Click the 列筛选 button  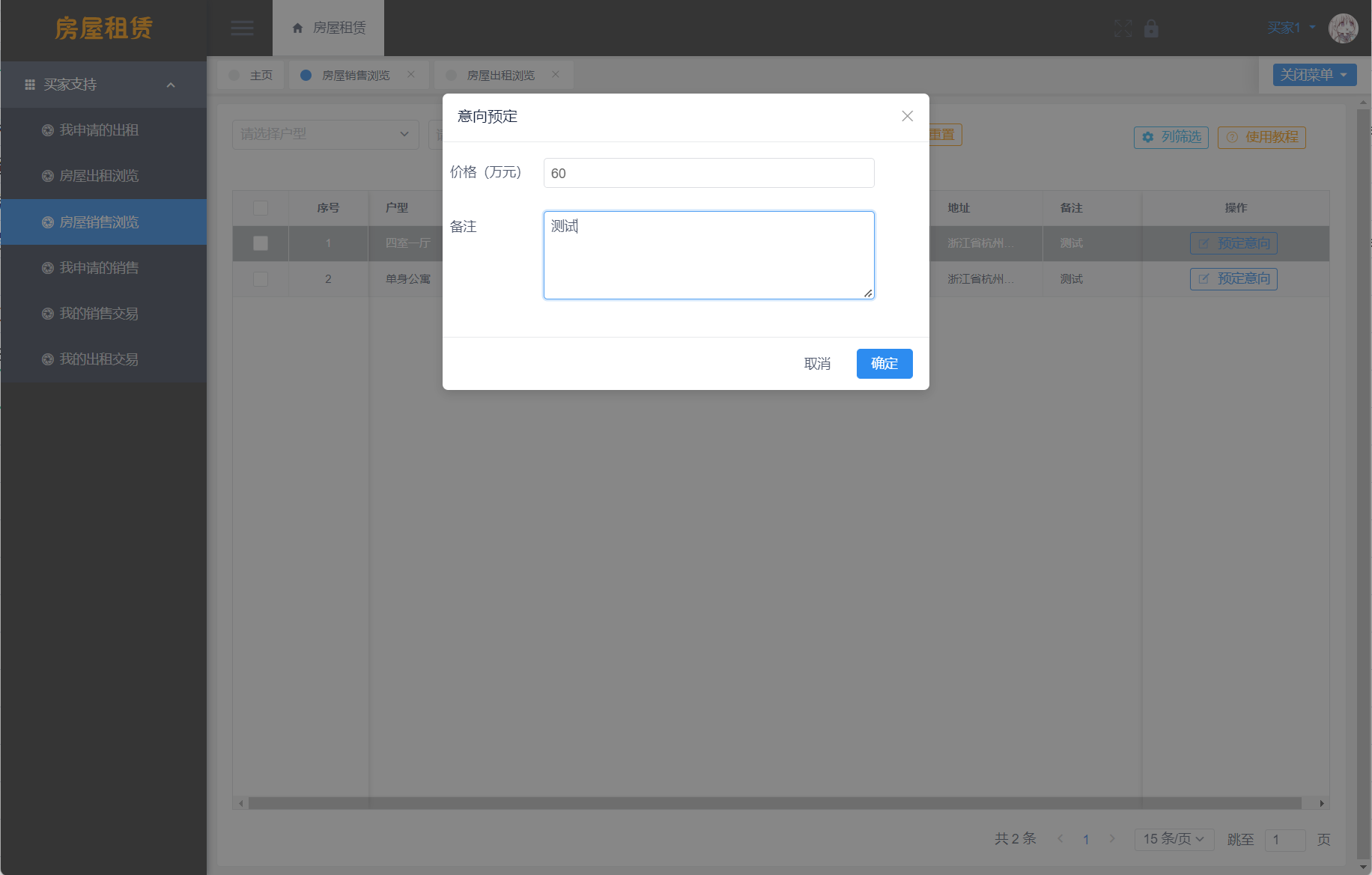click(x=1171, y=137)
